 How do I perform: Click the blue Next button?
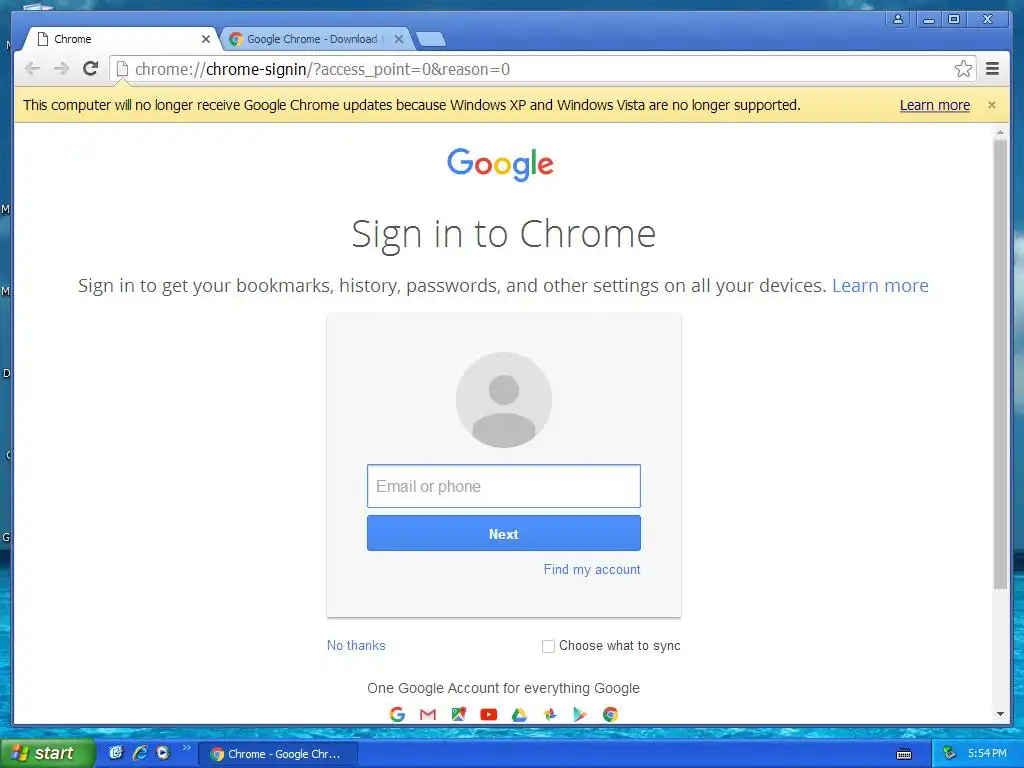(x=504, y=534)
